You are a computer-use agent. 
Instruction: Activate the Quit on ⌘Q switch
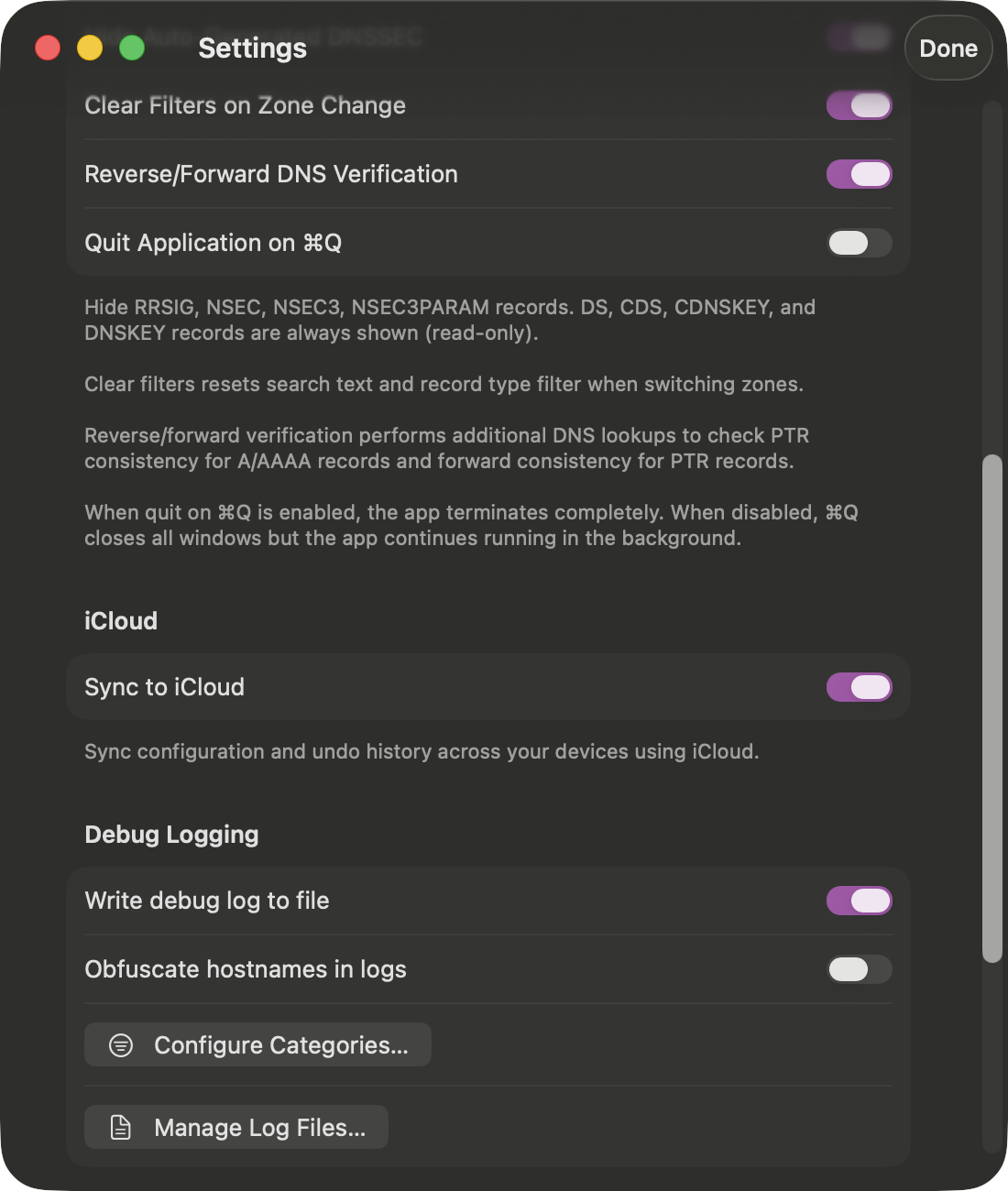tap(859, 243)
